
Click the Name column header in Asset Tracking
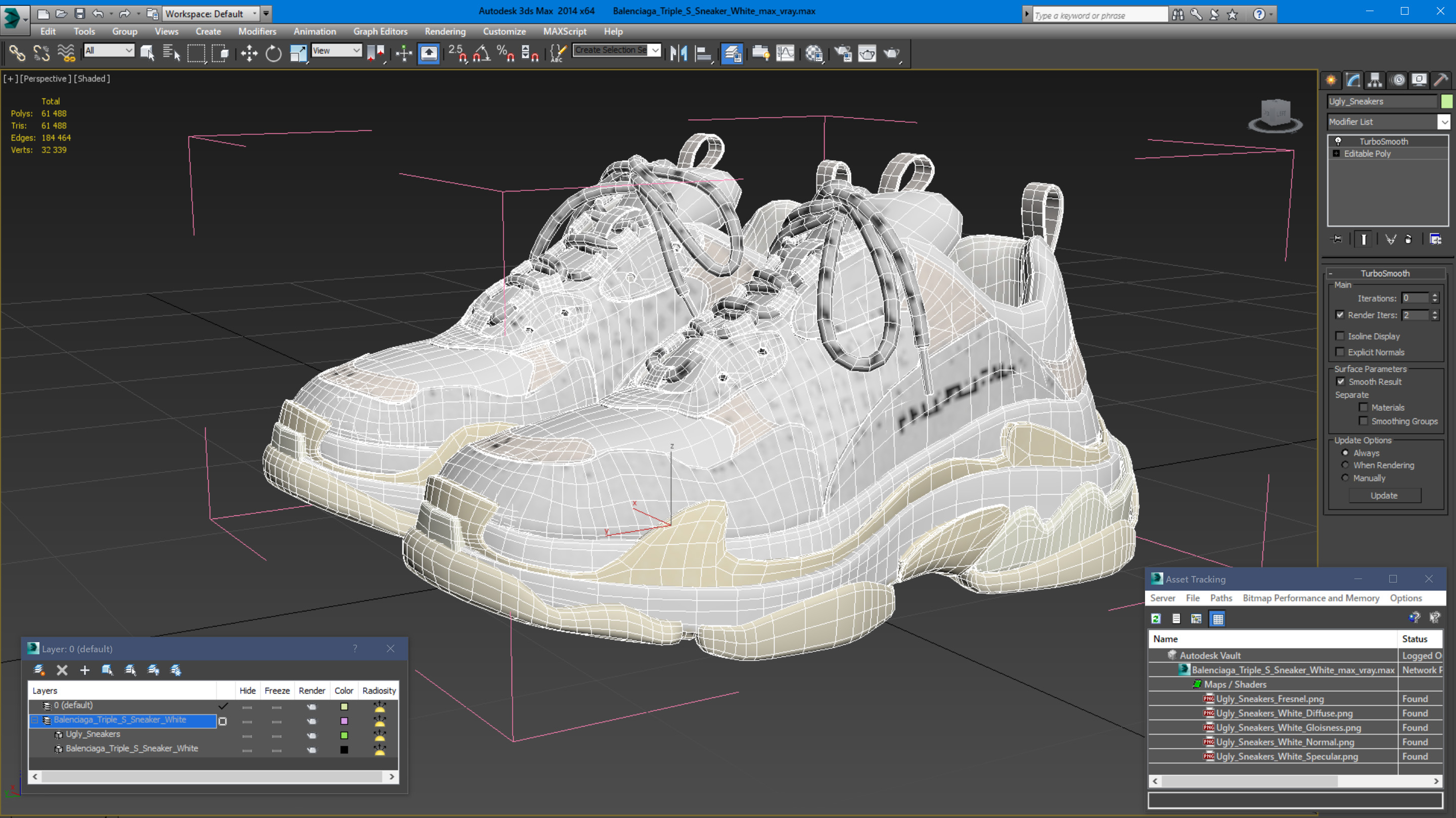pyautogui.click(x=1272, y=639)
